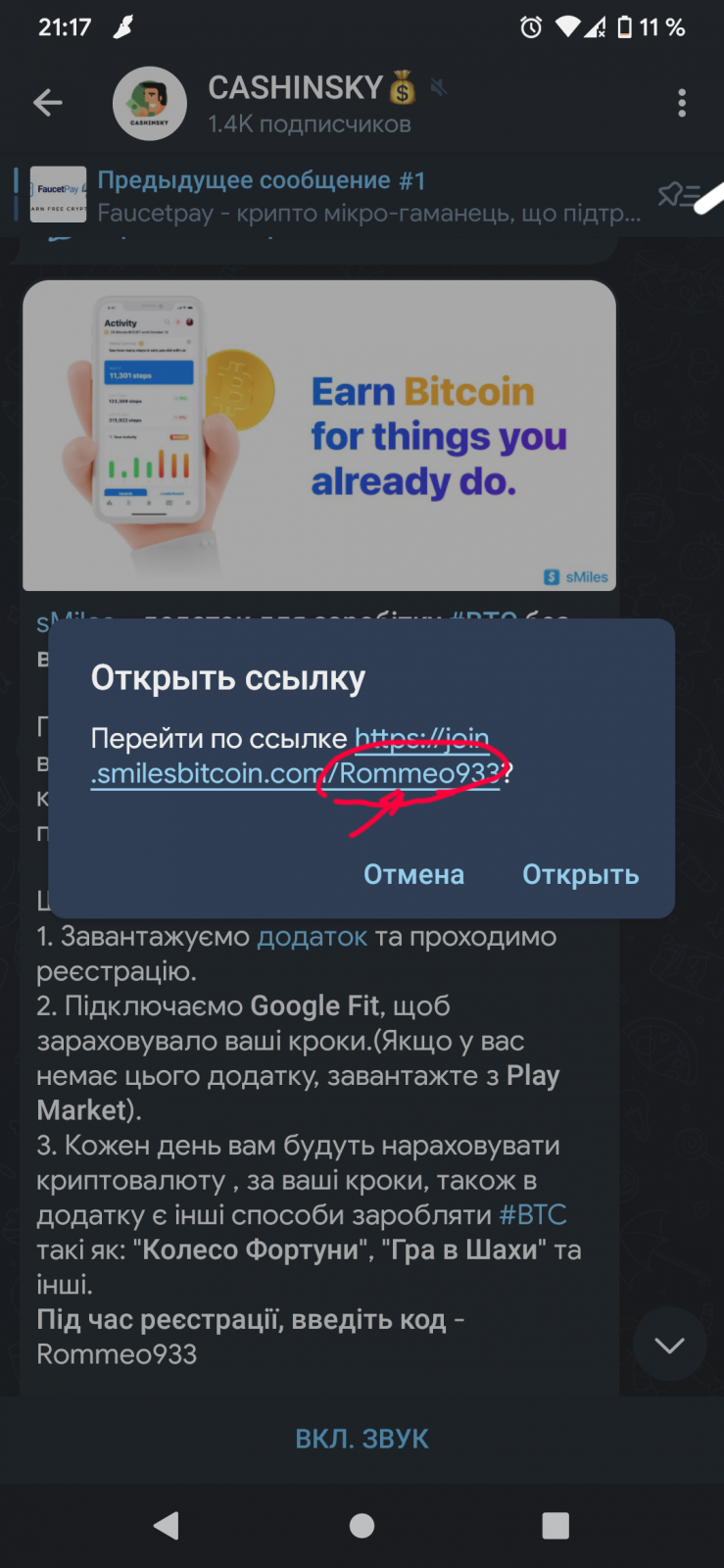The height and width of the screenshot is (1568, 724).
Task: Follow the join.smilesbitcoin.com link in dialog
Action: [x=295, y=756]
